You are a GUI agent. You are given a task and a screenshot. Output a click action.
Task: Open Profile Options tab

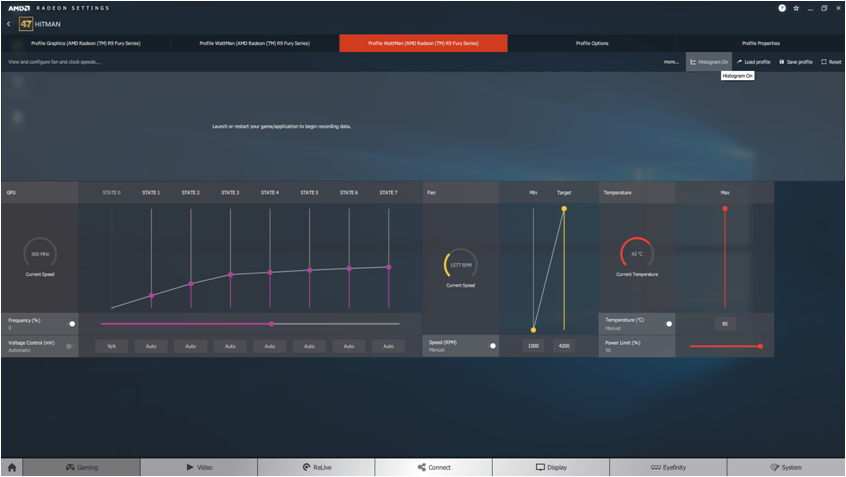pos(592,43)
